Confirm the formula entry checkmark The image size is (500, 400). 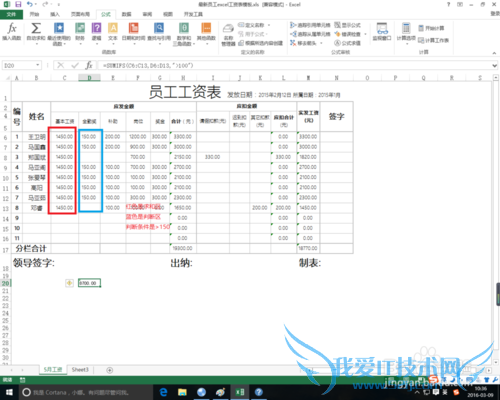(75, 65)
